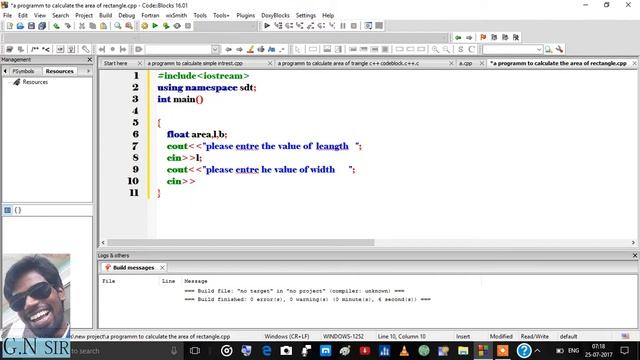
Task: Select the Resources tab in Management
Action: [60, 71]
